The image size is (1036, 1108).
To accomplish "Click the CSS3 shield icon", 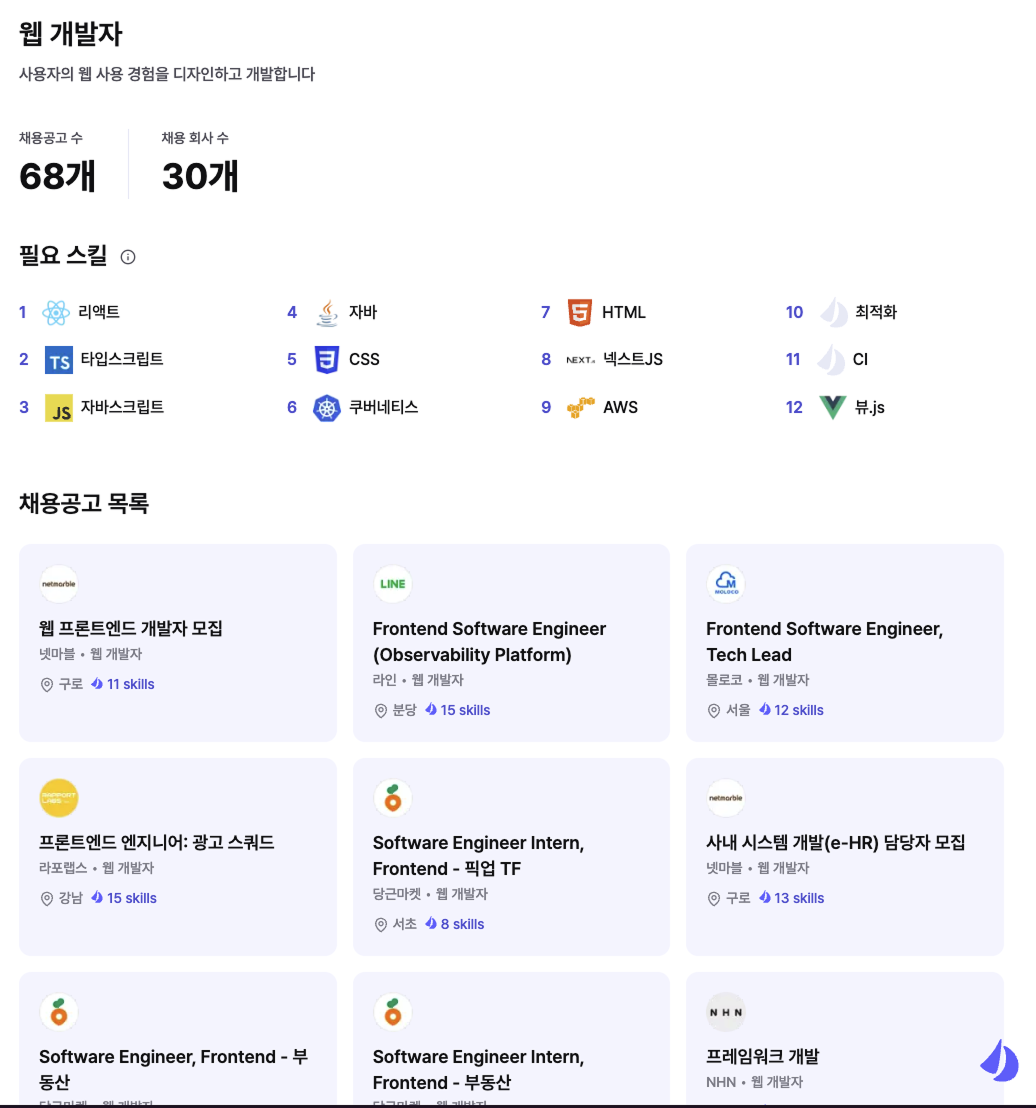I will (327, 360).
